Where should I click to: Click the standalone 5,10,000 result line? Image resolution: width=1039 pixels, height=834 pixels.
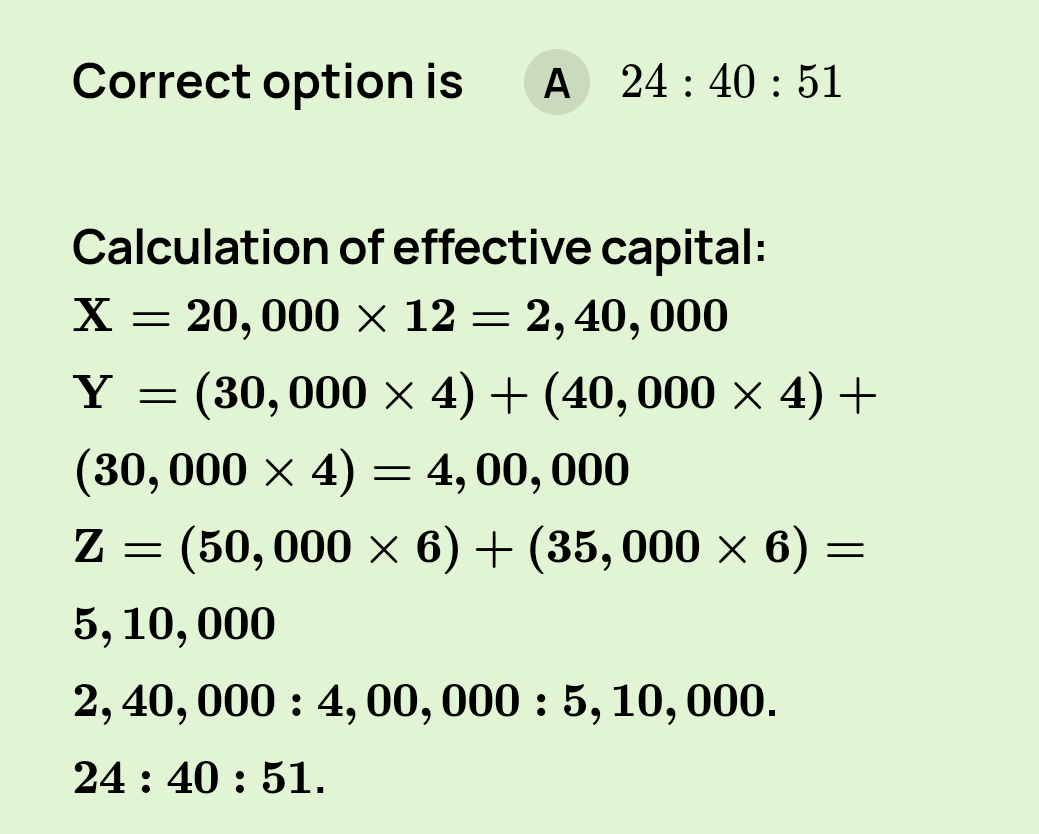pos(174,625)
